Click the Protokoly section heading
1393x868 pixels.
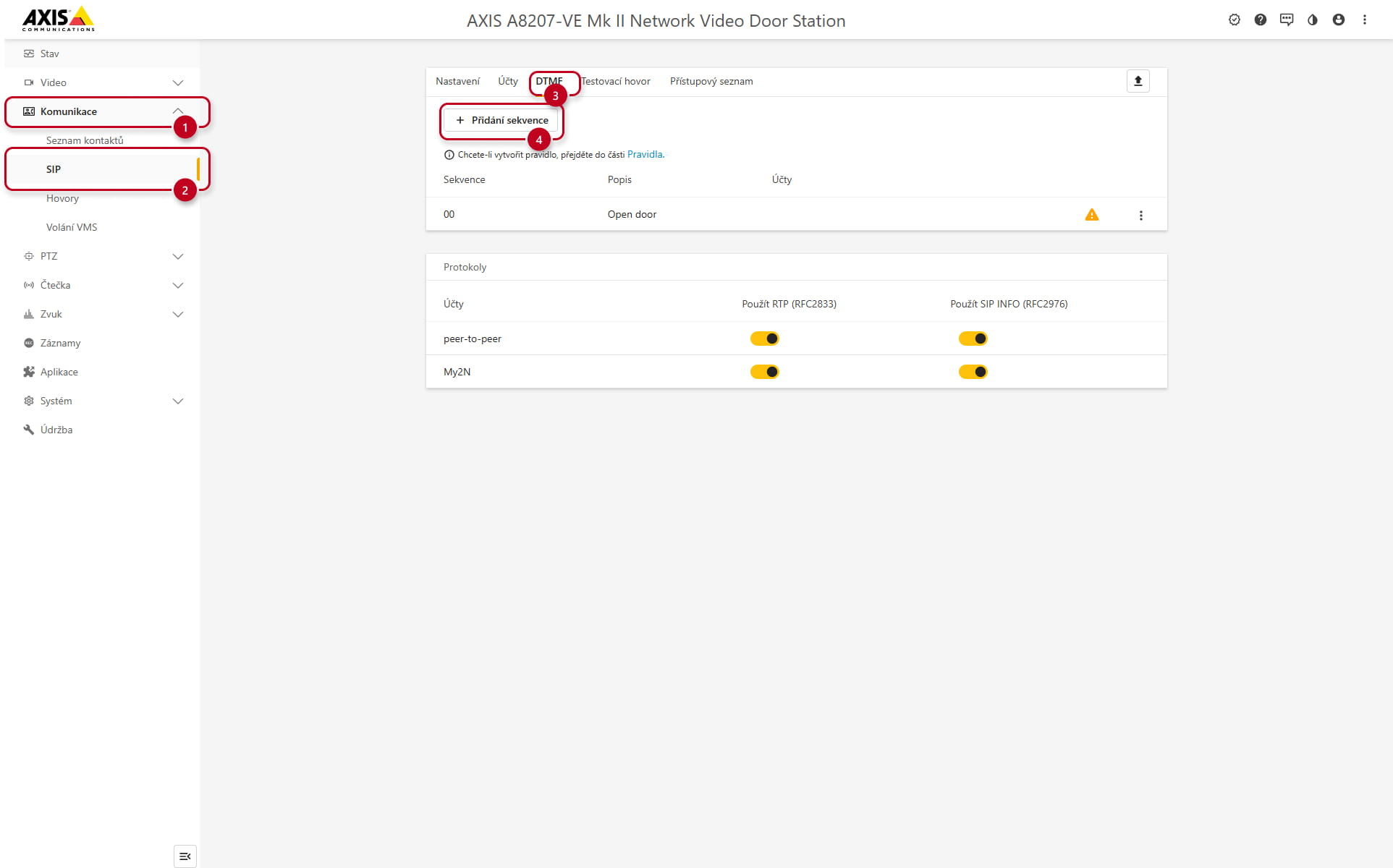[x=465, y=267]
